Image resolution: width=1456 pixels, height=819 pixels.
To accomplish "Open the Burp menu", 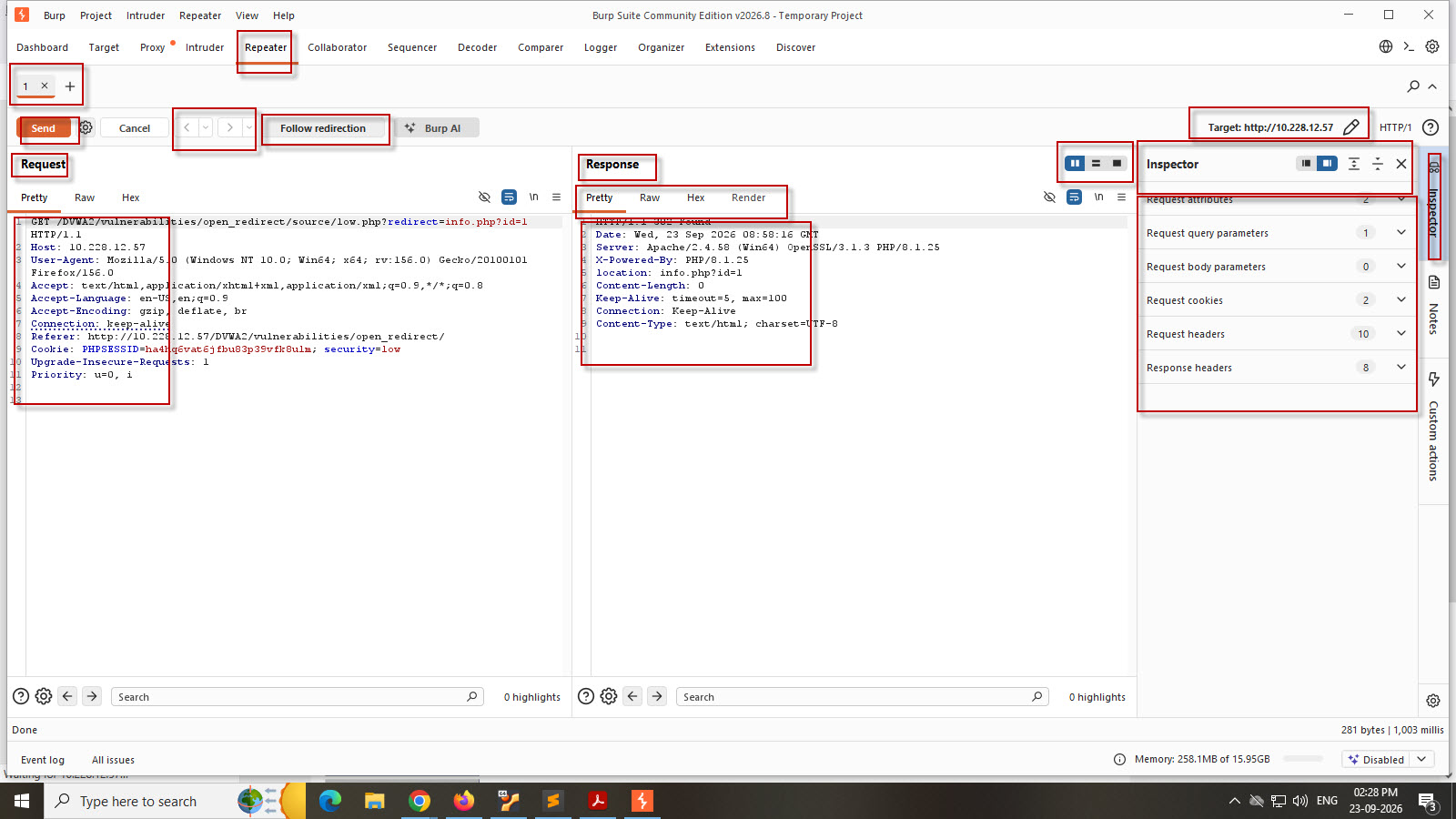I will 55,15.
